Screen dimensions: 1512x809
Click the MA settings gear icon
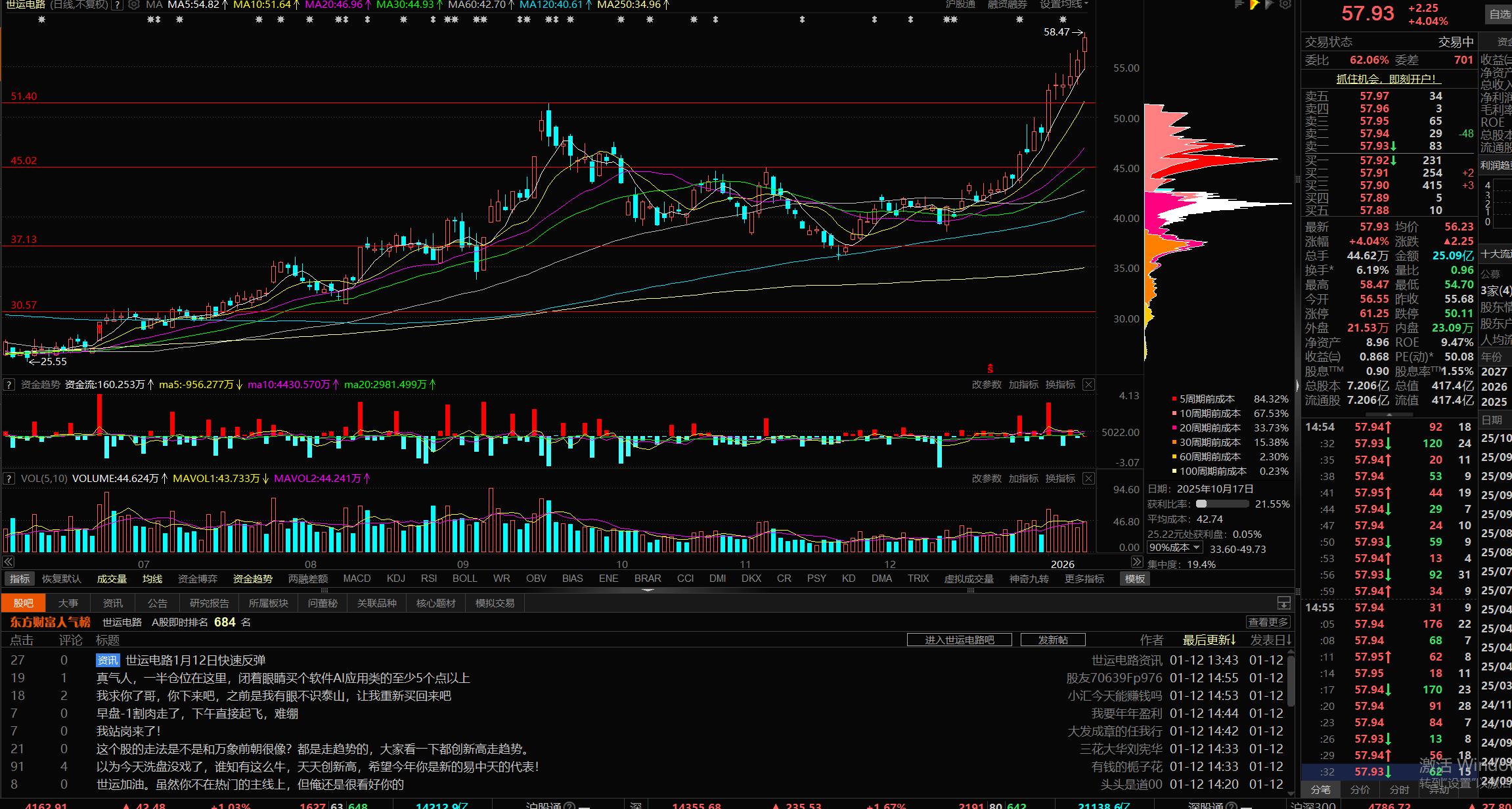134,5
